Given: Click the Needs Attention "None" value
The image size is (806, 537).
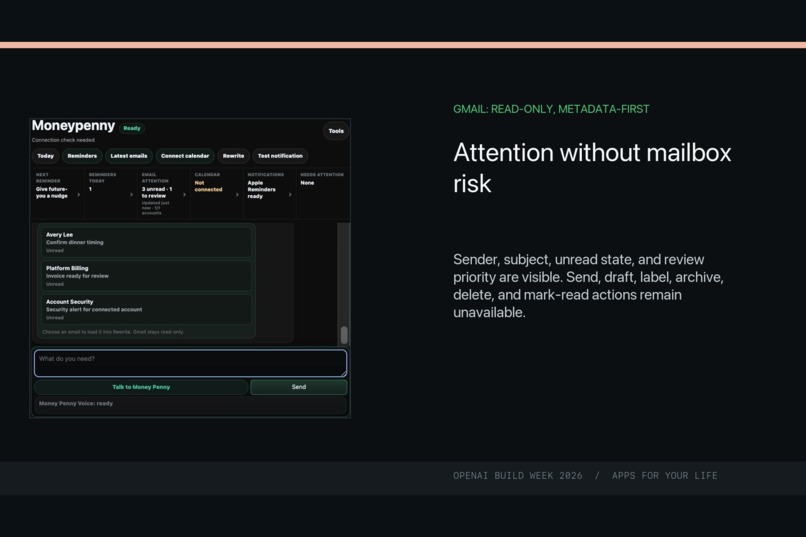Looking at the screenshot, I should click(x=307, y=183).
